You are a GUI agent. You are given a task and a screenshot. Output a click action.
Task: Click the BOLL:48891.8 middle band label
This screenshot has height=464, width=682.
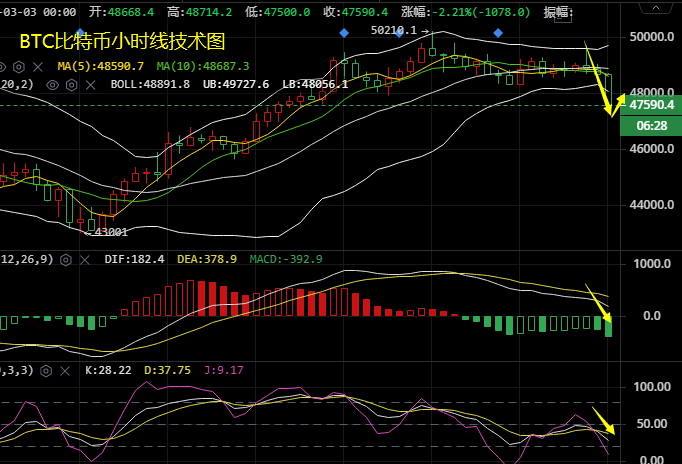(150, 85)
